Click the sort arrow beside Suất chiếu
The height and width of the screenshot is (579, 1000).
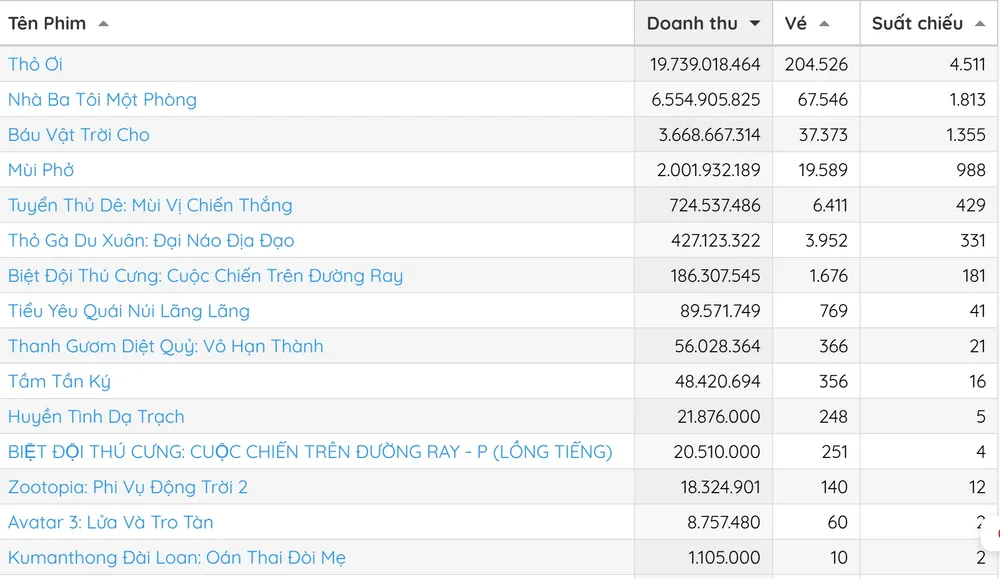980,24
